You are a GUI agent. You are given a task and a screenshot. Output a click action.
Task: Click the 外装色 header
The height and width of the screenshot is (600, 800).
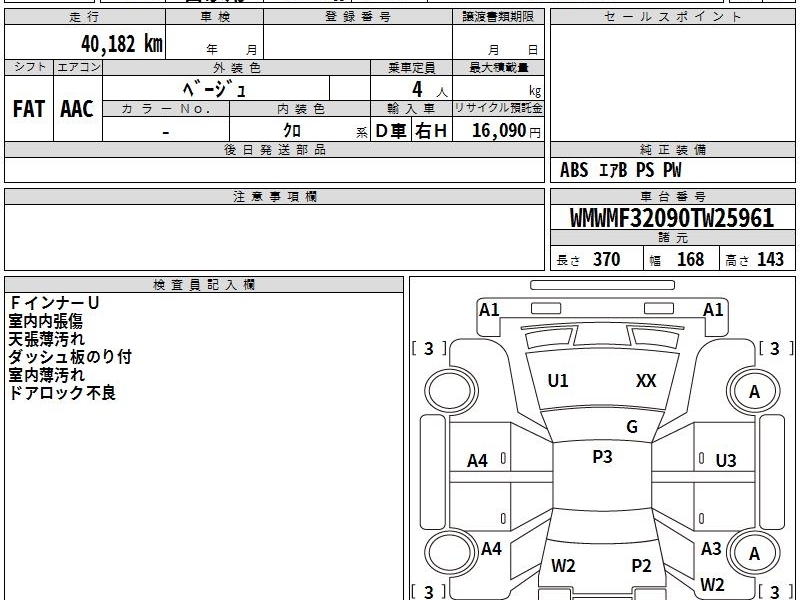point(237,67)
